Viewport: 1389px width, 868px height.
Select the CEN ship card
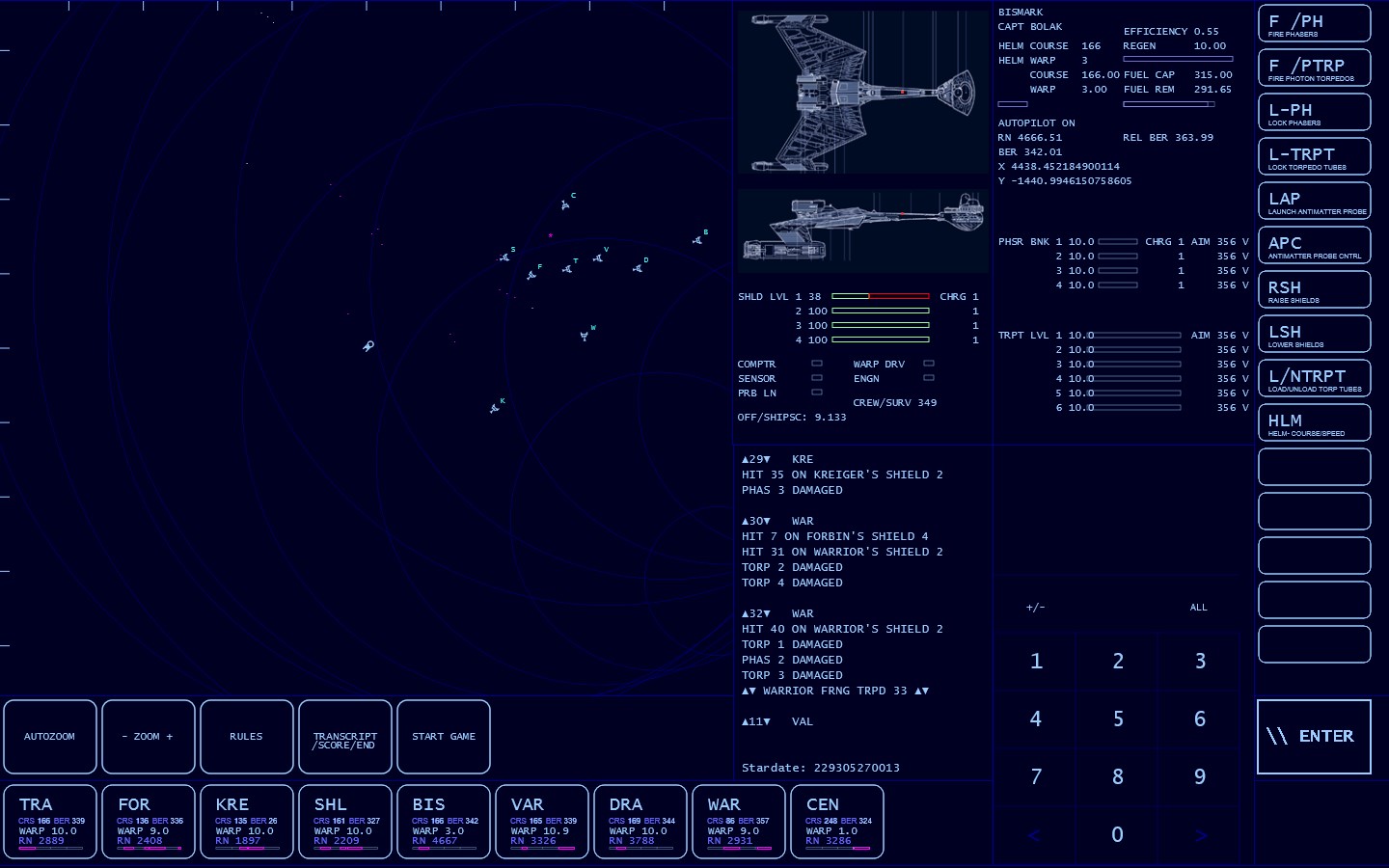pos(837,822)
